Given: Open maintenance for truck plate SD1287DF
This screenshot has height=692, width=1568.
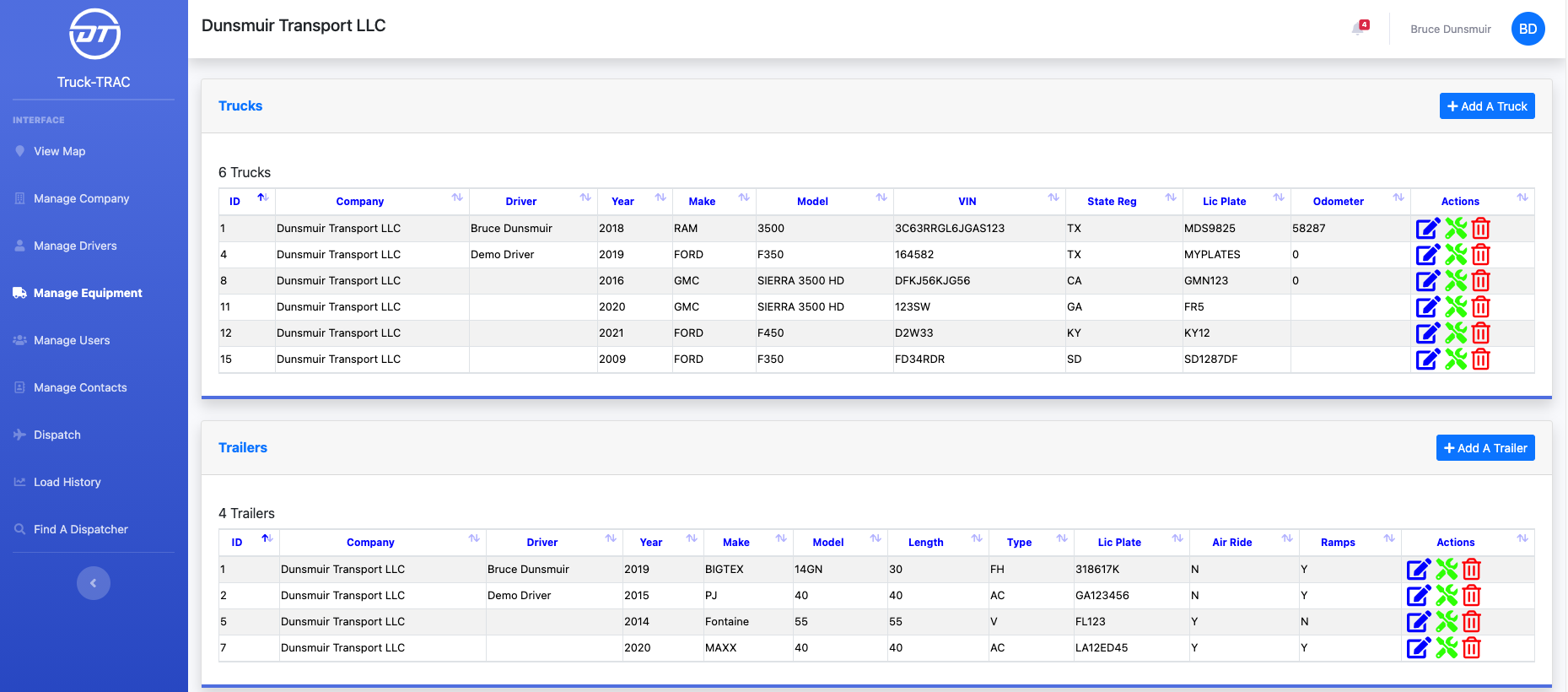Looking at the screenshot, I should 1456,359.
